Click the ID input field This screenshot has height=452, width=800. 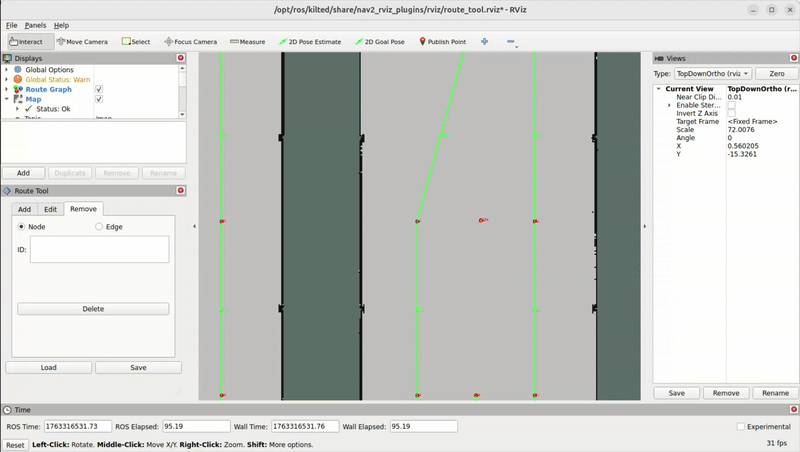(99, 249)
